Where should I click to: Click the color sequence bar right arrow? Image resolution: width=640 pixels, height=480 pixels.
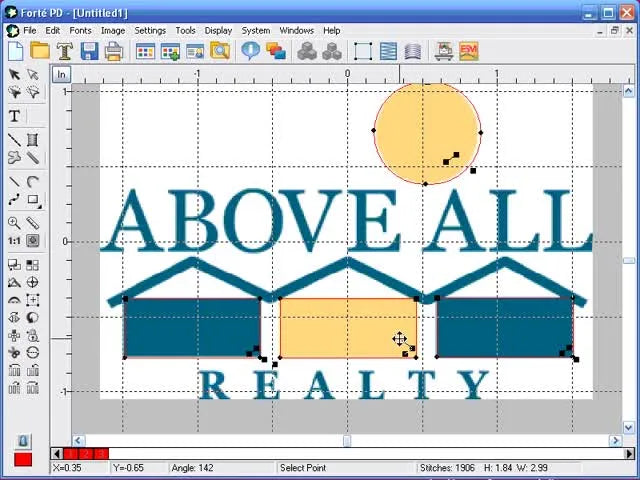point(631,454)
